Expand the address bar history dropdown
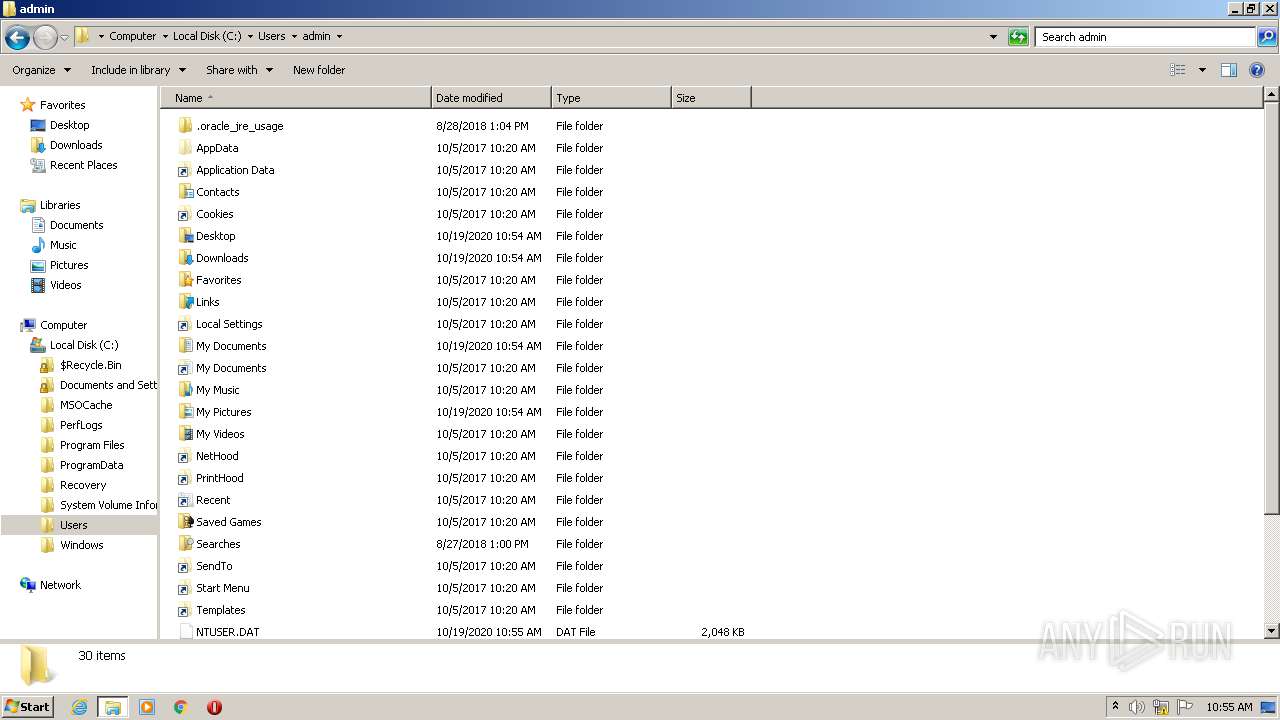This screenshot has height=720, width=1280. coord(993,37)
